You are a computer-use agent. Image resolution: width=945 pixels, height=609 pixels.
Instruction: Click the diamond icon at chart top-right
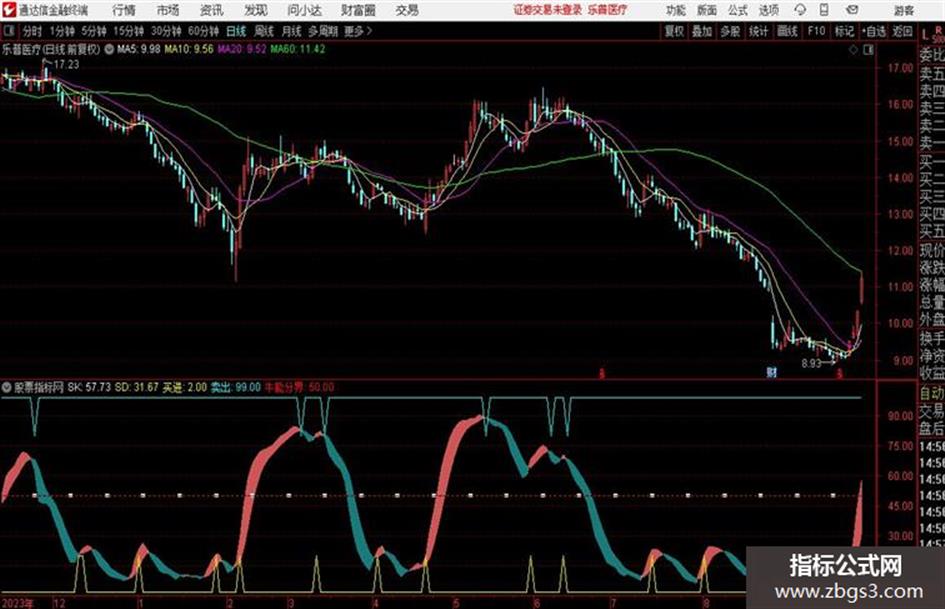point(853,50)
